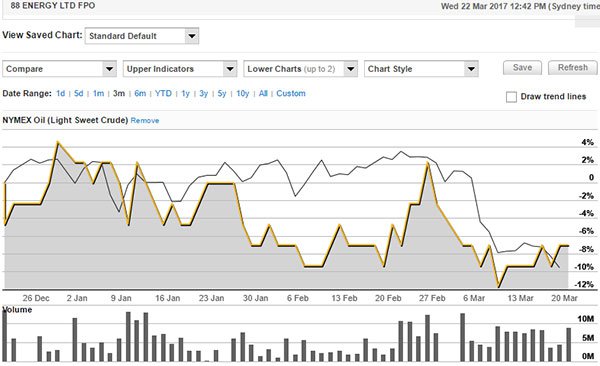The image size is (600, 366).
Task: Click the 10M volume axis label
Action: pyautogui.click(x=586, y=319)
